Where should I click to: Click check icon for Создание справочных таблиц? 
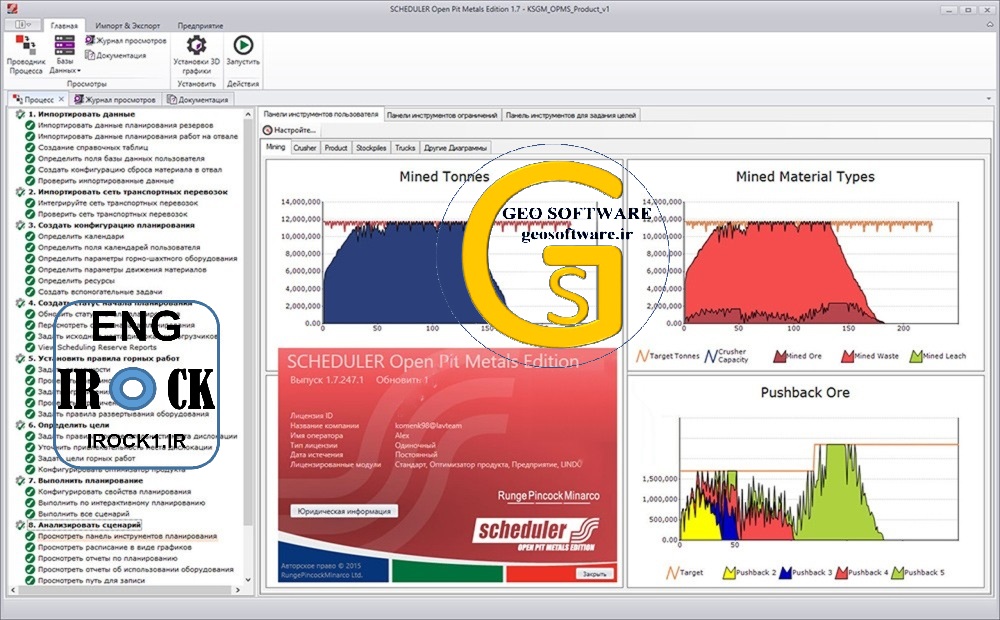click(30, 147)
